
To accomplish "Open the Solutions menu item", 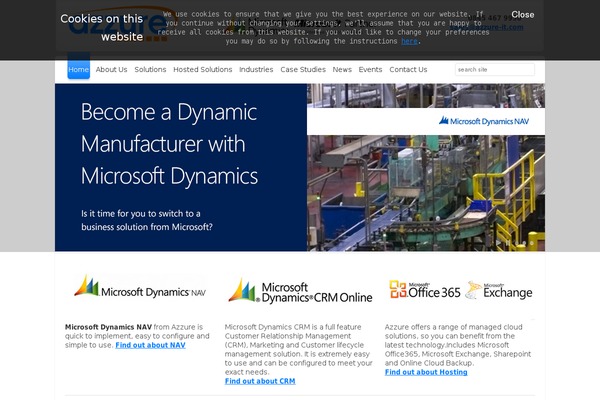I will tap(150, 69).
